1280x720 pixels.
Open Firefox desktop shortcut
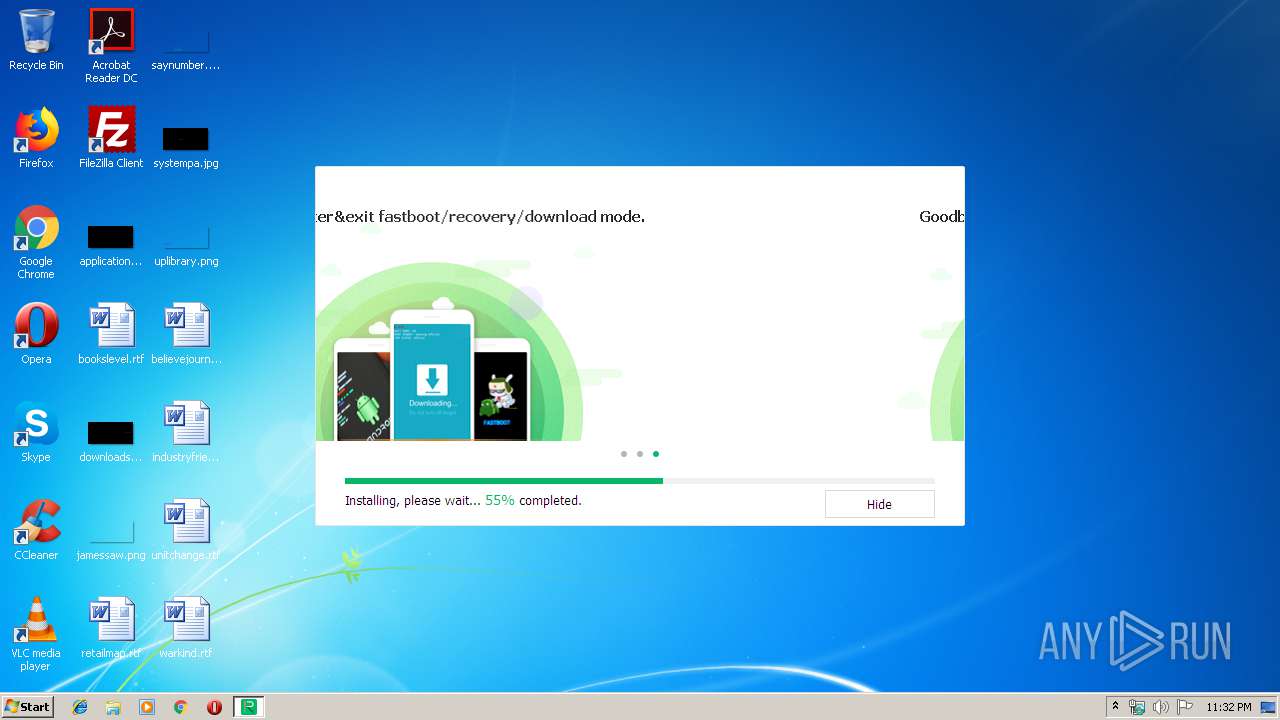point(36,138)
